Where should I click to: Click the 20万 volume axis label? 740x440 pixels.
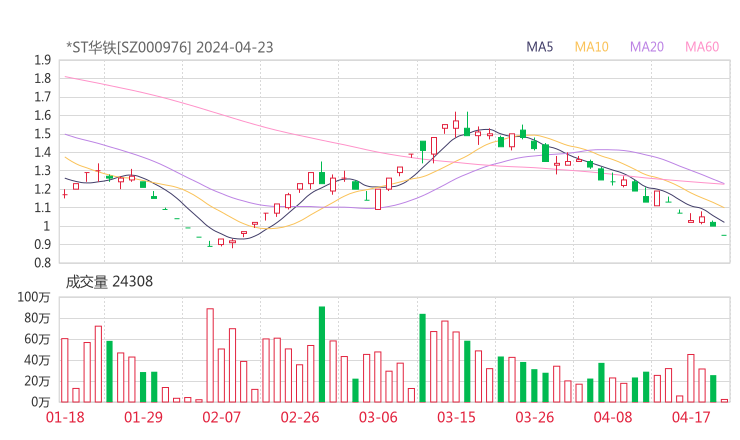pyautogui.click(x=37, y=381)
